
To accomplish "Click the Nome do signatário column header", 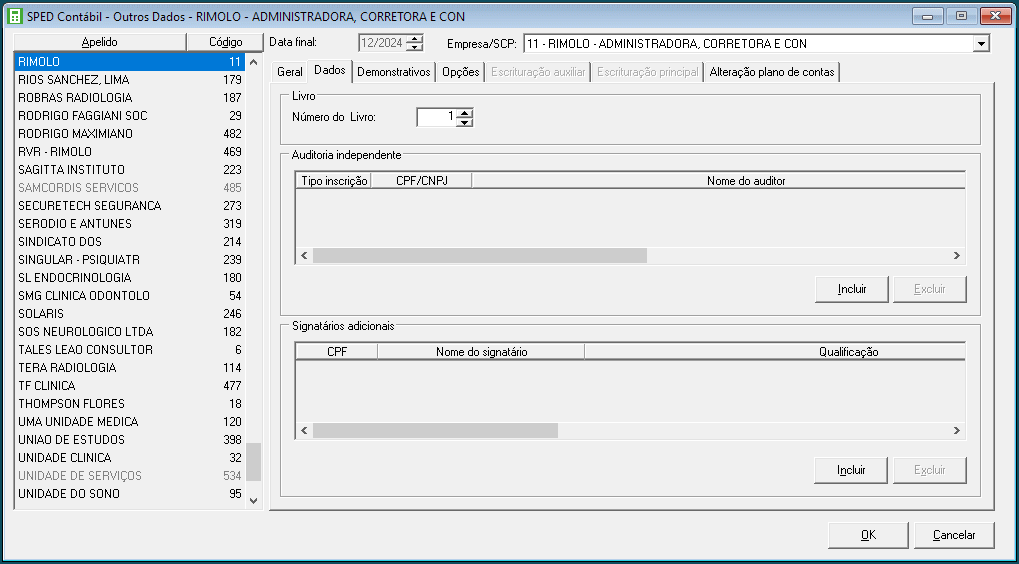I will click(481, 352).
